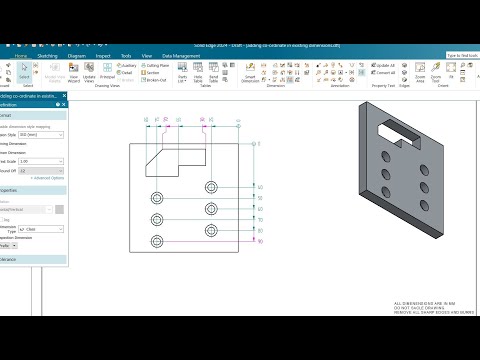The image size is (480, 360).
Task: Open the Dimension Style dropdown (ISO mm)
Action: [x=41, y=135]
